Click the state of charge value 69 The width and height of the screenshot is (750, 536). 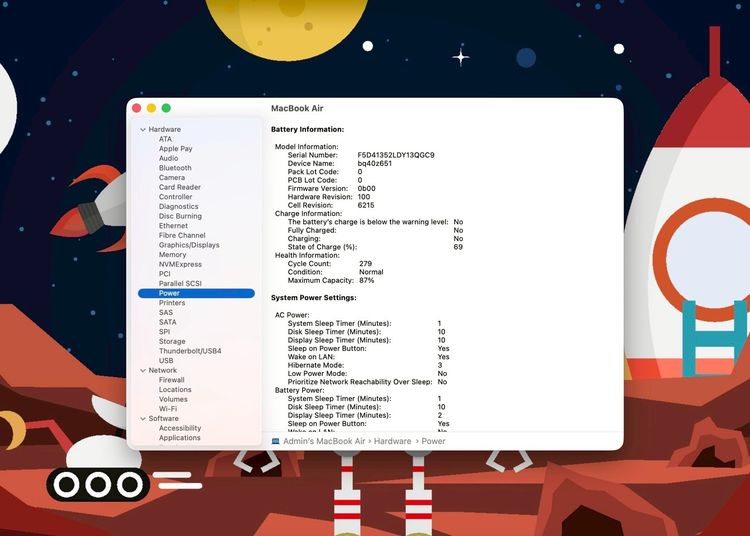click(458, 247)
